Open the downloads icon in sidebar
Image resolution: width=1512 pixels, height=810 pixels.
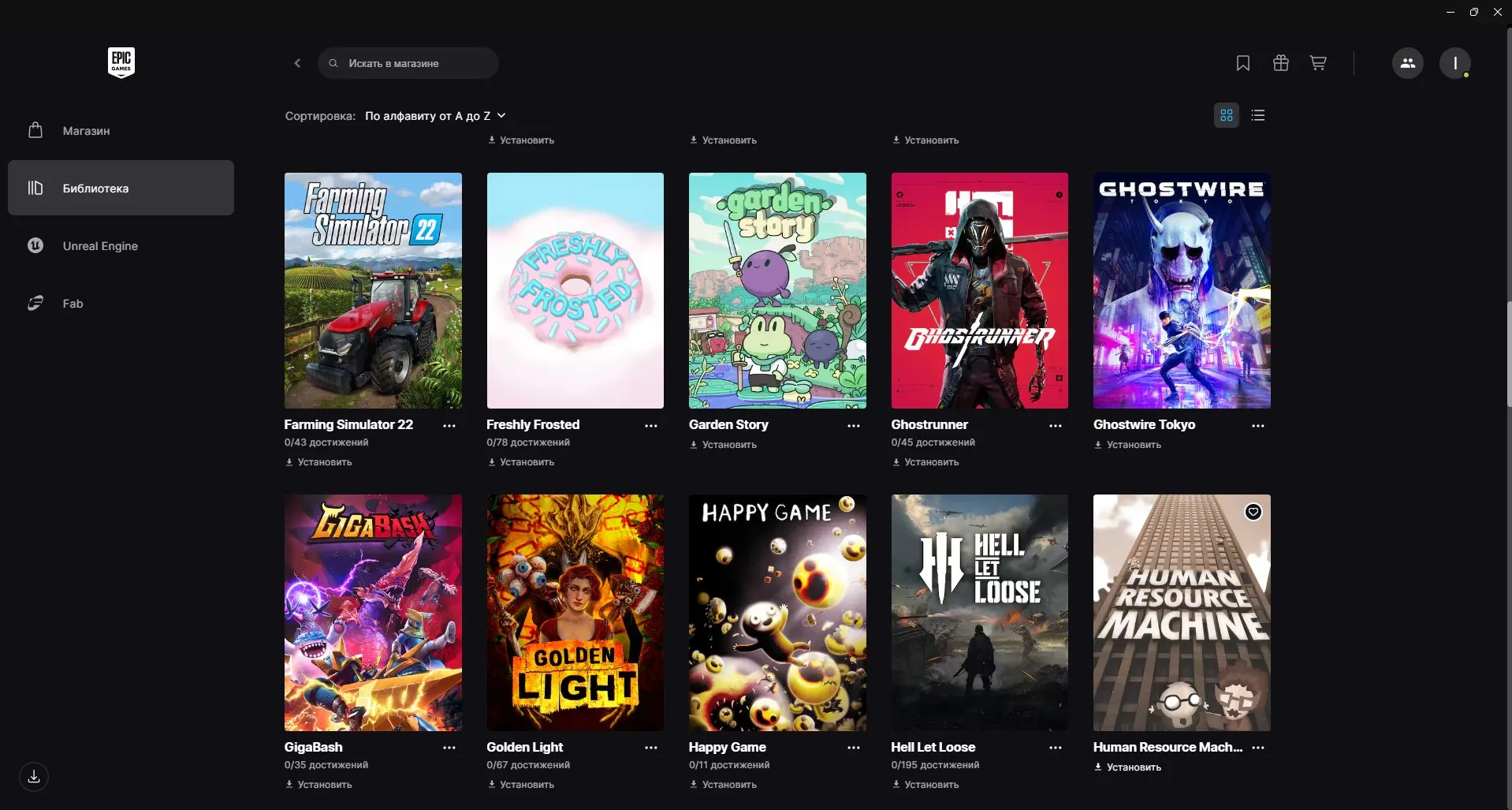(34, 777)
